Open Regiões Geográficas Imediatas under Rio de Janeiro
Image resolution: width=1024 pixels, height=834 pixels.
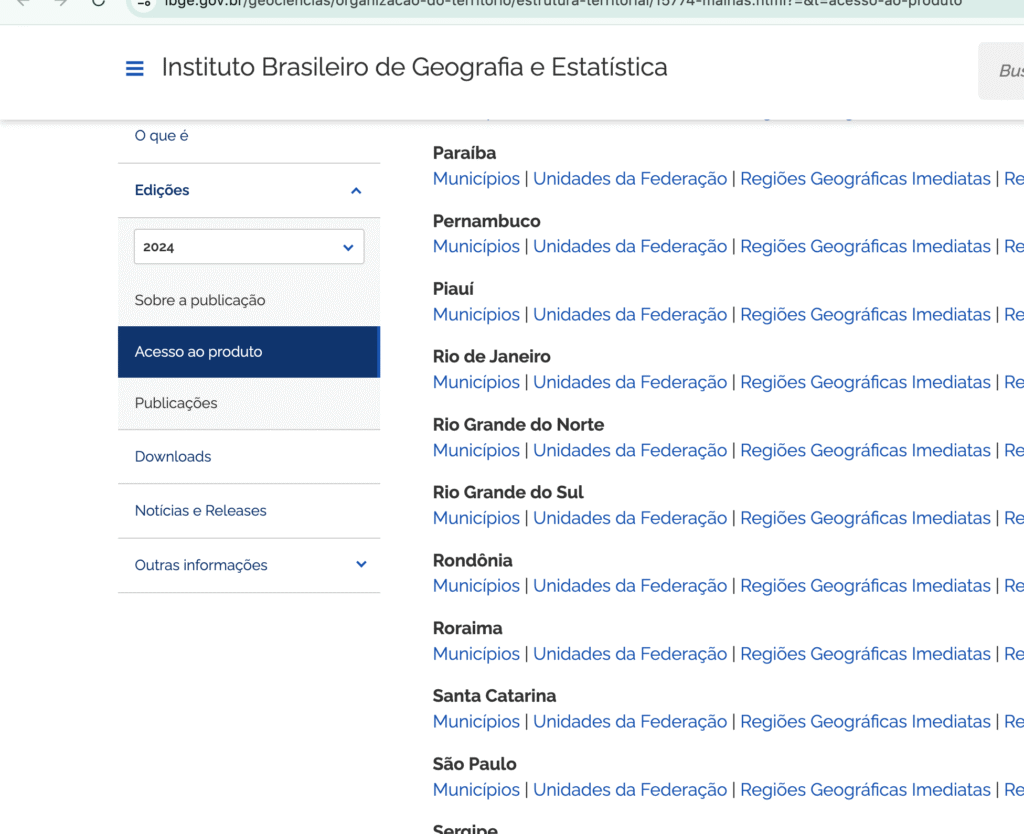[x=865, y=382]
